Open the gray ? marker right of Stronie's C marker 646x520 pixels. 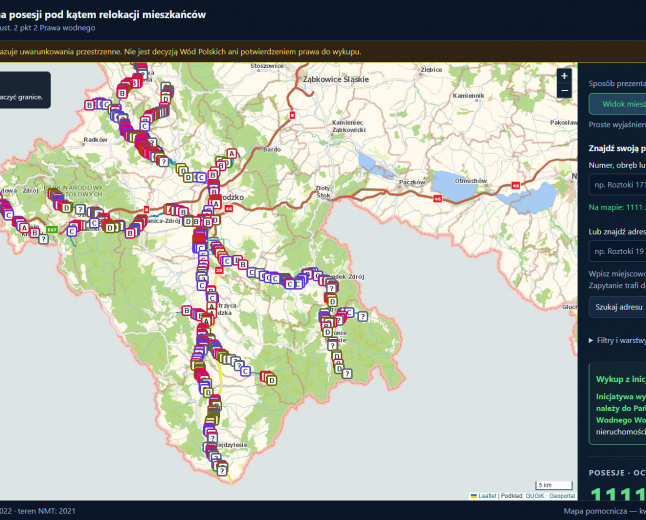coord(363,316)
